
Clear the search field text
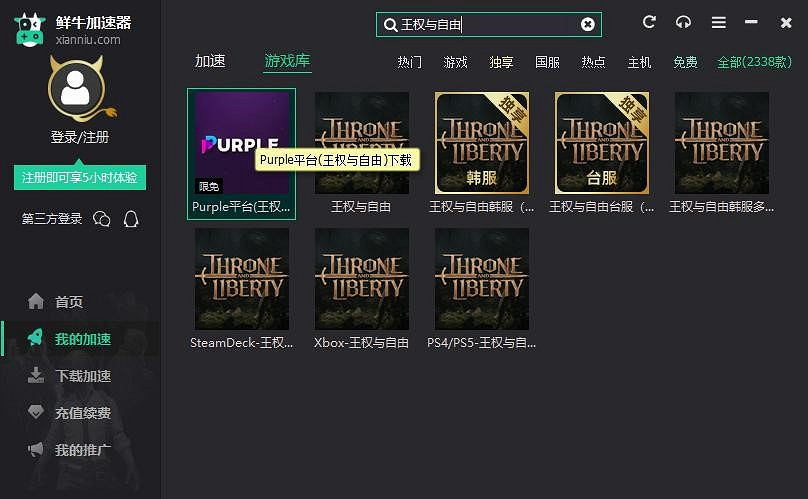[x=588, y=24]
